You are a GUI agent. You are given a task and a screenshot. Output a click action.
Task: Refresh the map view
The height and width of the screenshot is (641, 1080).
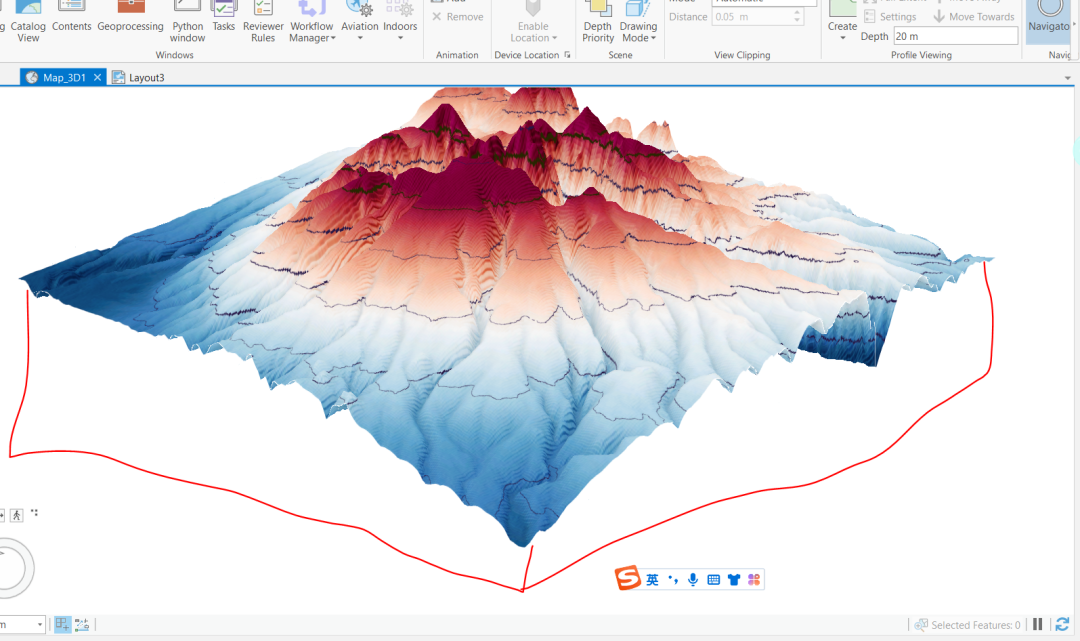[x=1062, y=624]
